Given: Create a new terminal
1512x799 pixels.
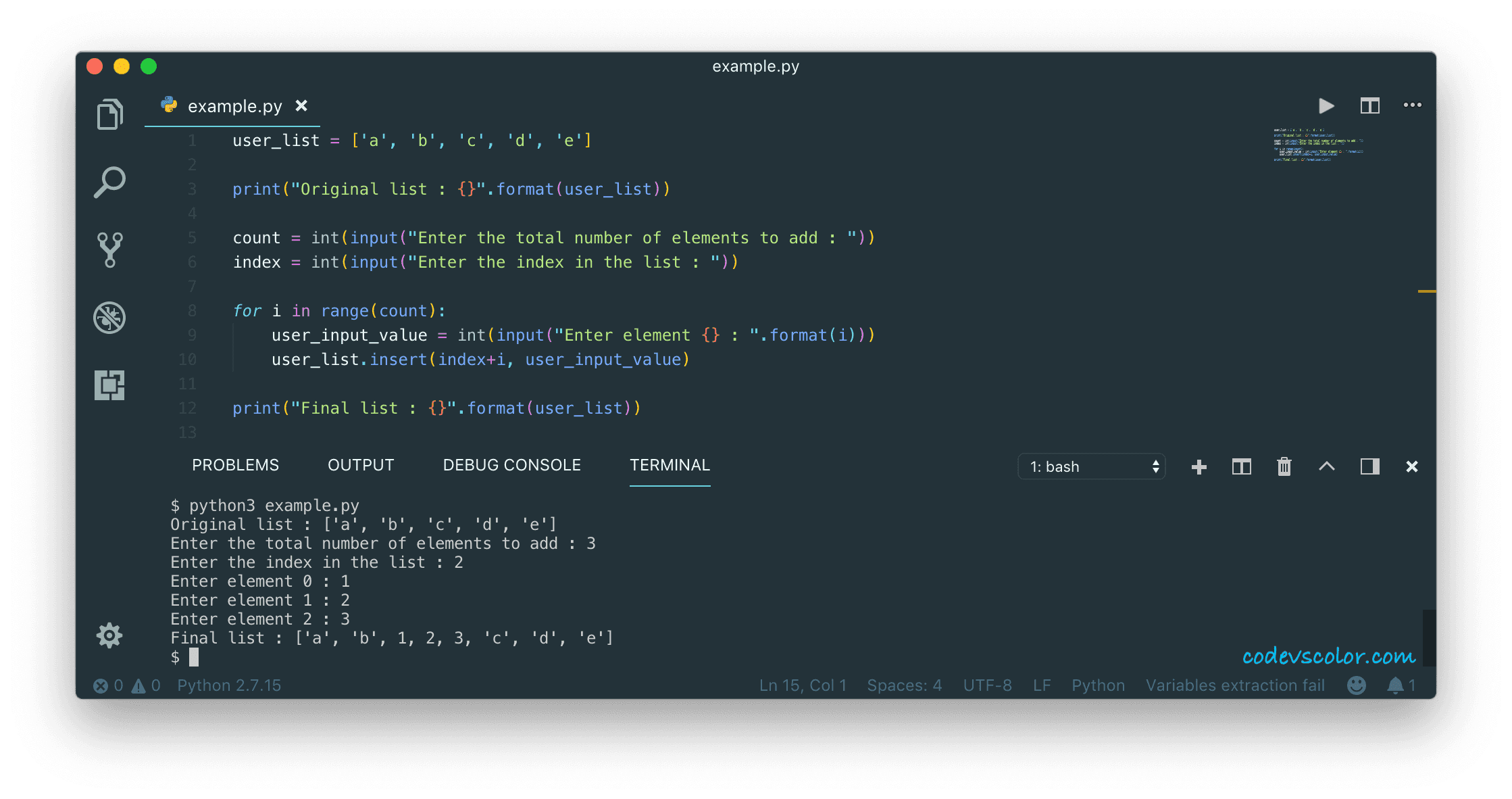Looking at the screenshot, I should [x=1199, y=466].
